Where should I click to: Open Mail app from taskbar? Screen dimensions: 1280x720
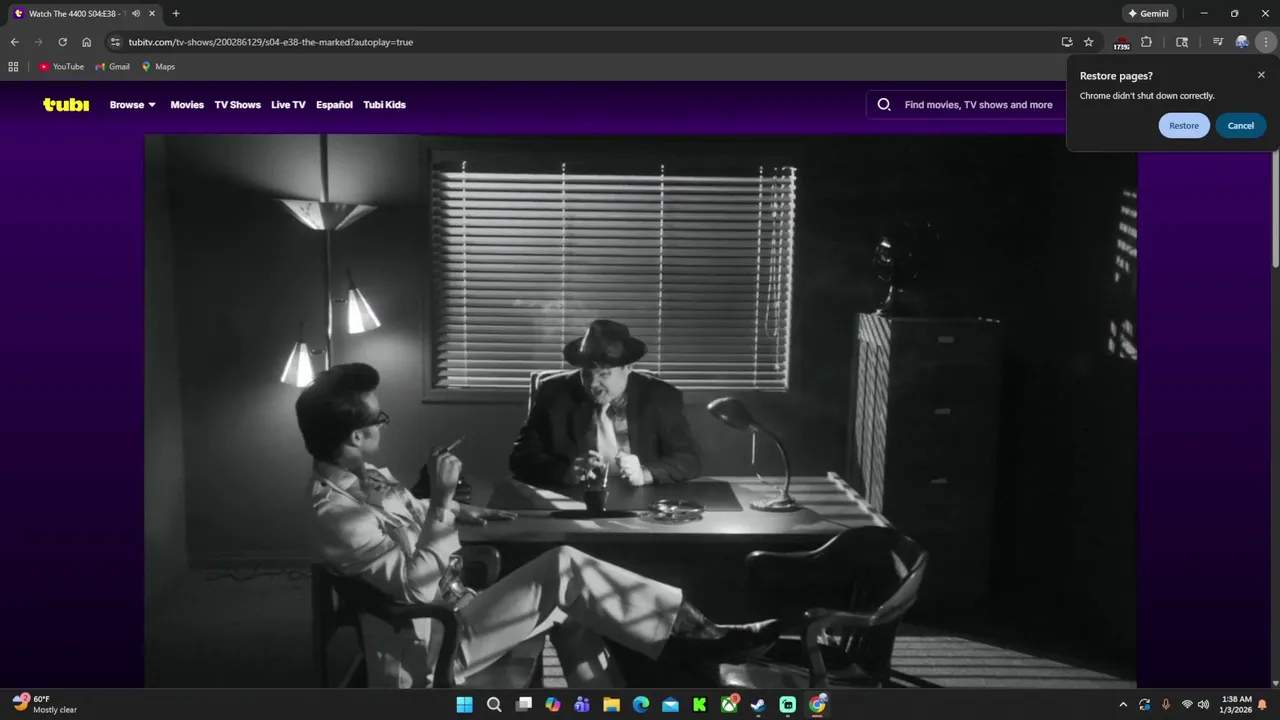[670, 704]
